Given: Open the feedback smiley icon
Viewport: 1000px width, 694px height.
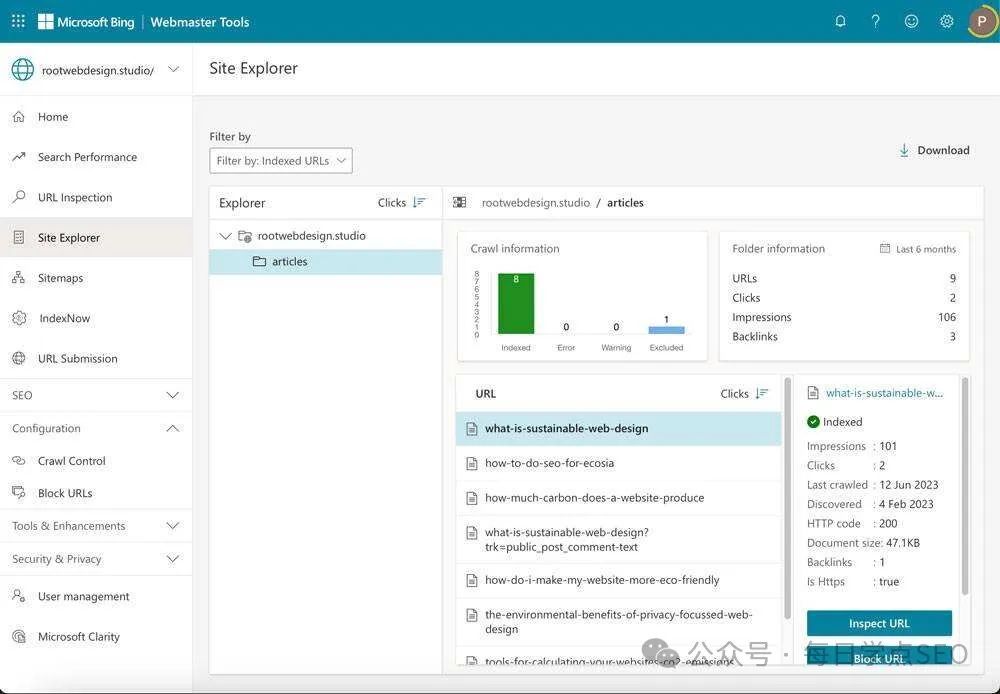Looking at the screenshot, I should (x=911, y=21).
